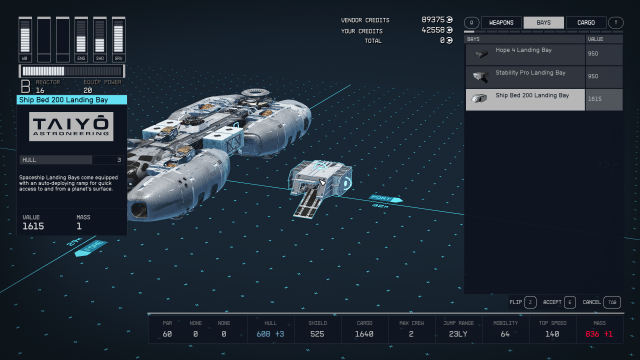This screenshot has width=640, height=360.
Task: Switch to the Weapons tab
Action: (x=501, y=22)
